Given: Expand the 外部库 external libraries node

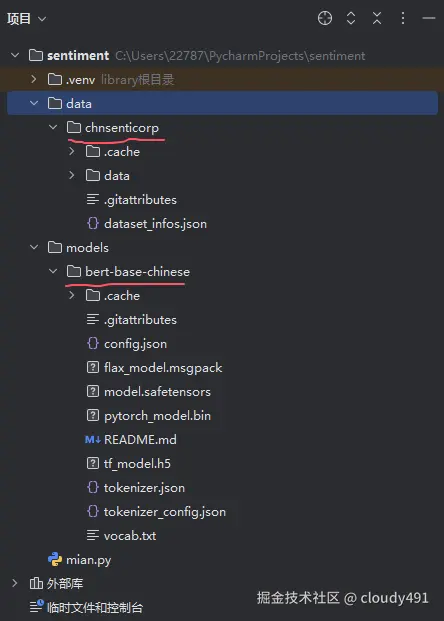Looking at the screenshot, I should point(15,583).
